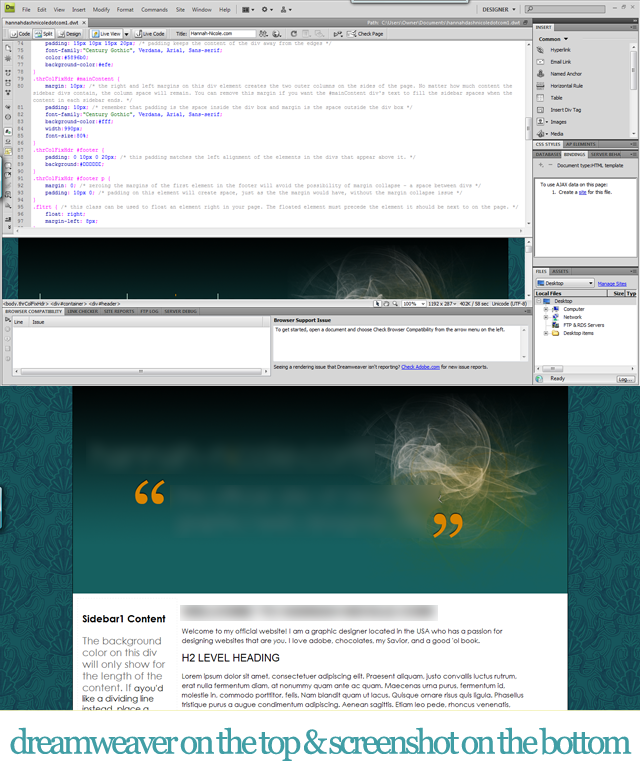Select the ASSETS panel tab
Image resolution: width=640 pixels, height=772 pixels.
pos(560,271)
